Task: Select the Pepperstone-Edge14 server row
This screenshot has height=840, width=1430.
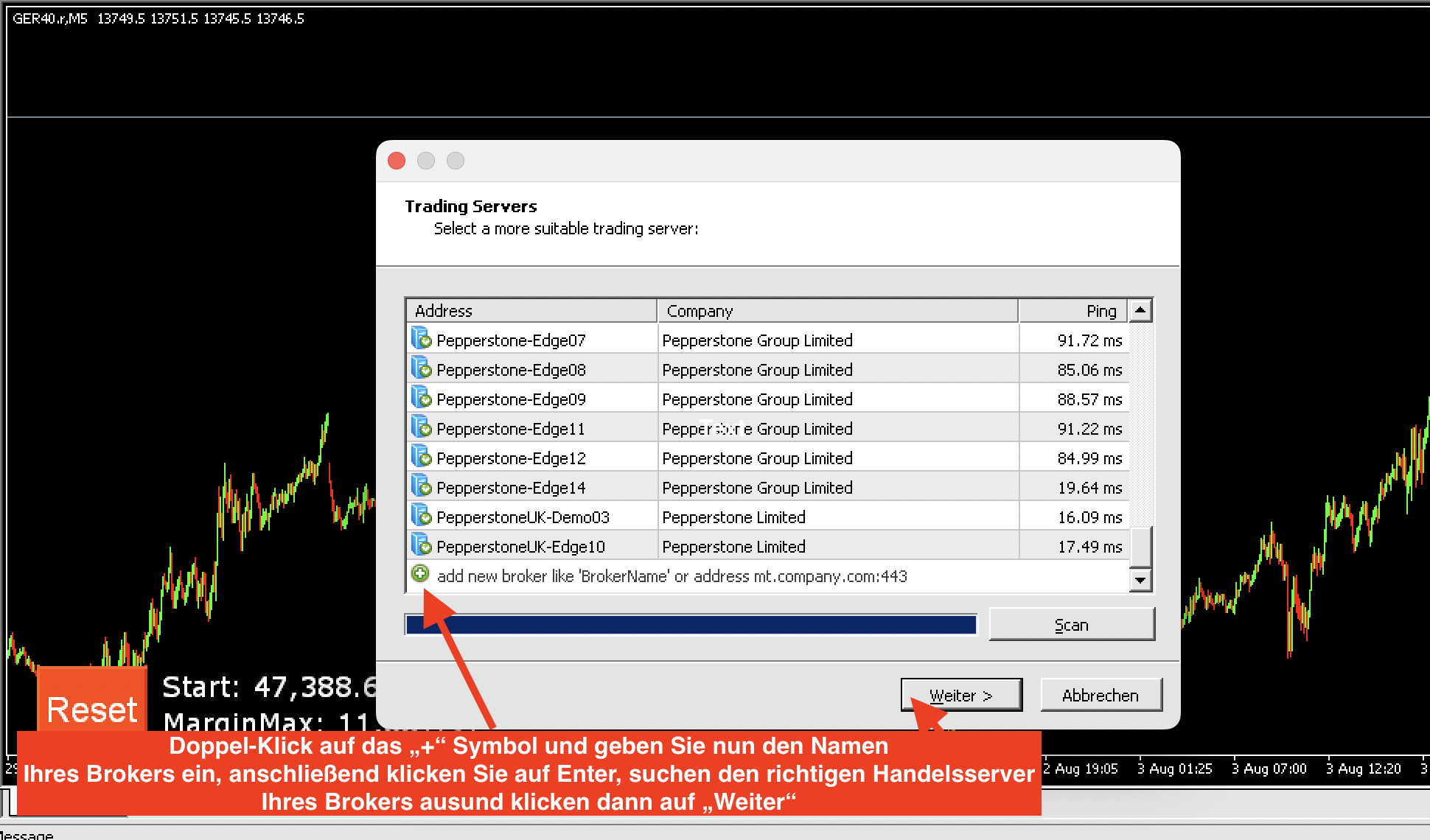Action: [767, 486]
